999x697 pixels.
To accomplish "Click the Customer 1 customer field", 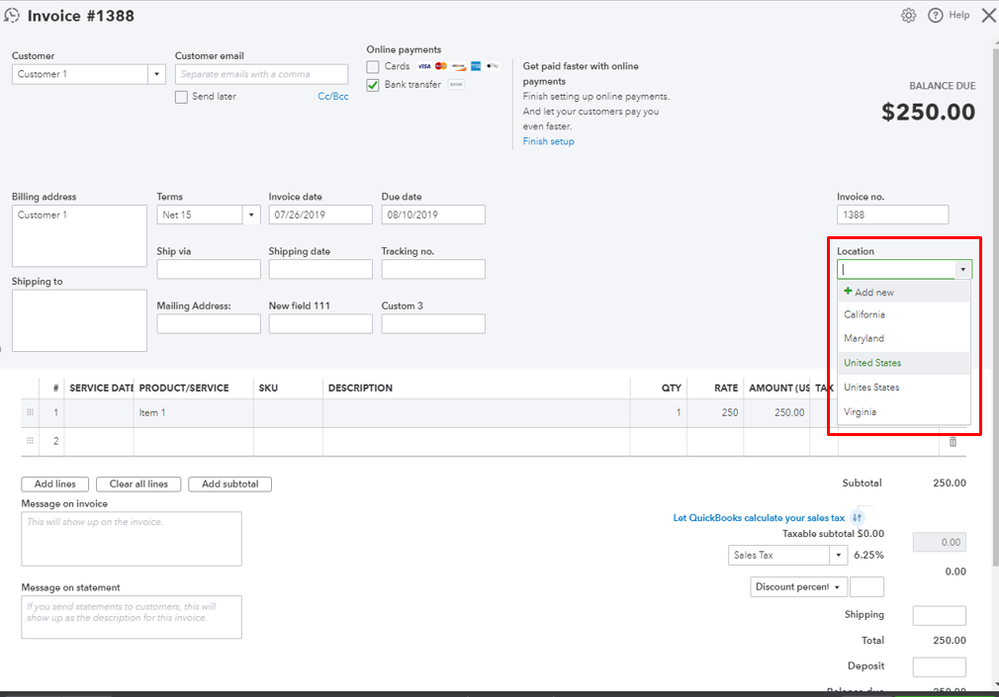I will tap(80, 75).
